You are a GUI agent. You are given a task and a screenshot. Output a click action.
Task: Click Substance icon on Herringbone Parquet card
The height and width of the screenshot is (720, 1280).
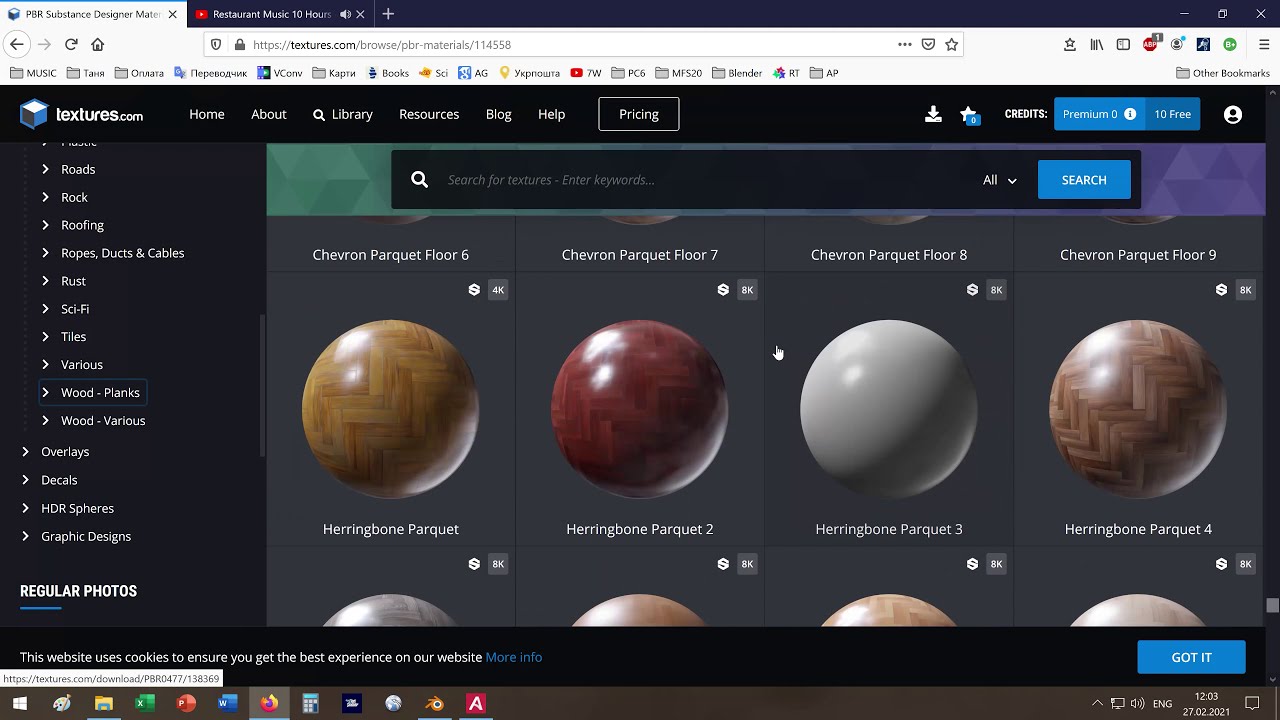point(474,290)
